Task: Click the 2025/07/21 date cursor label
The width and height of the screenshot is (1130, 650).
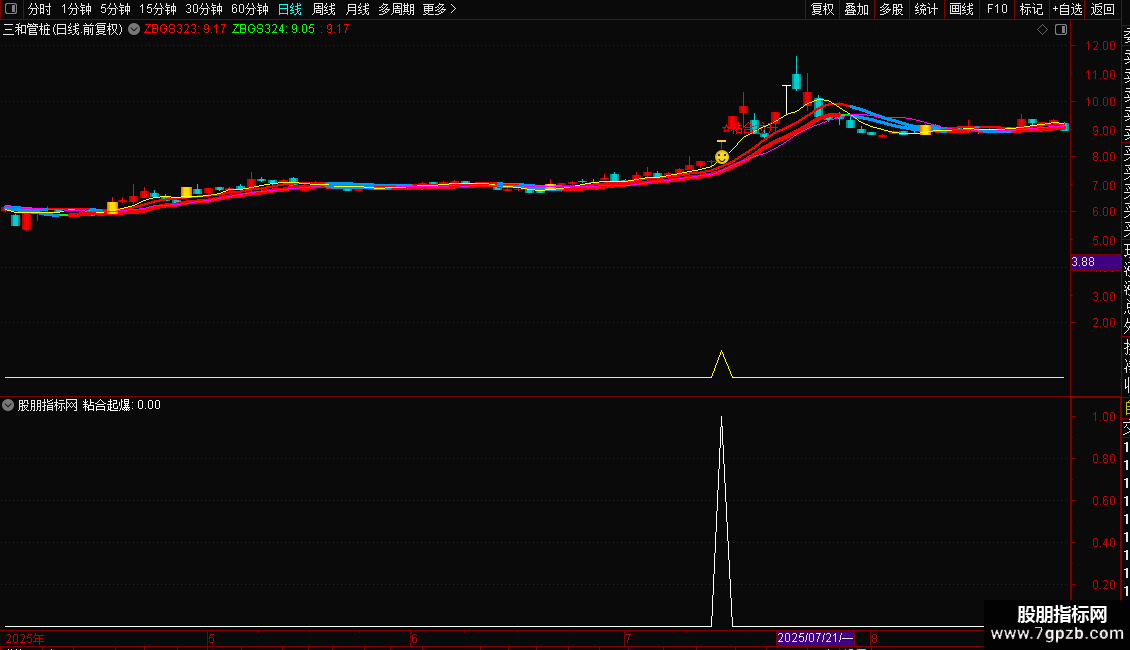Action: point(815,638)
